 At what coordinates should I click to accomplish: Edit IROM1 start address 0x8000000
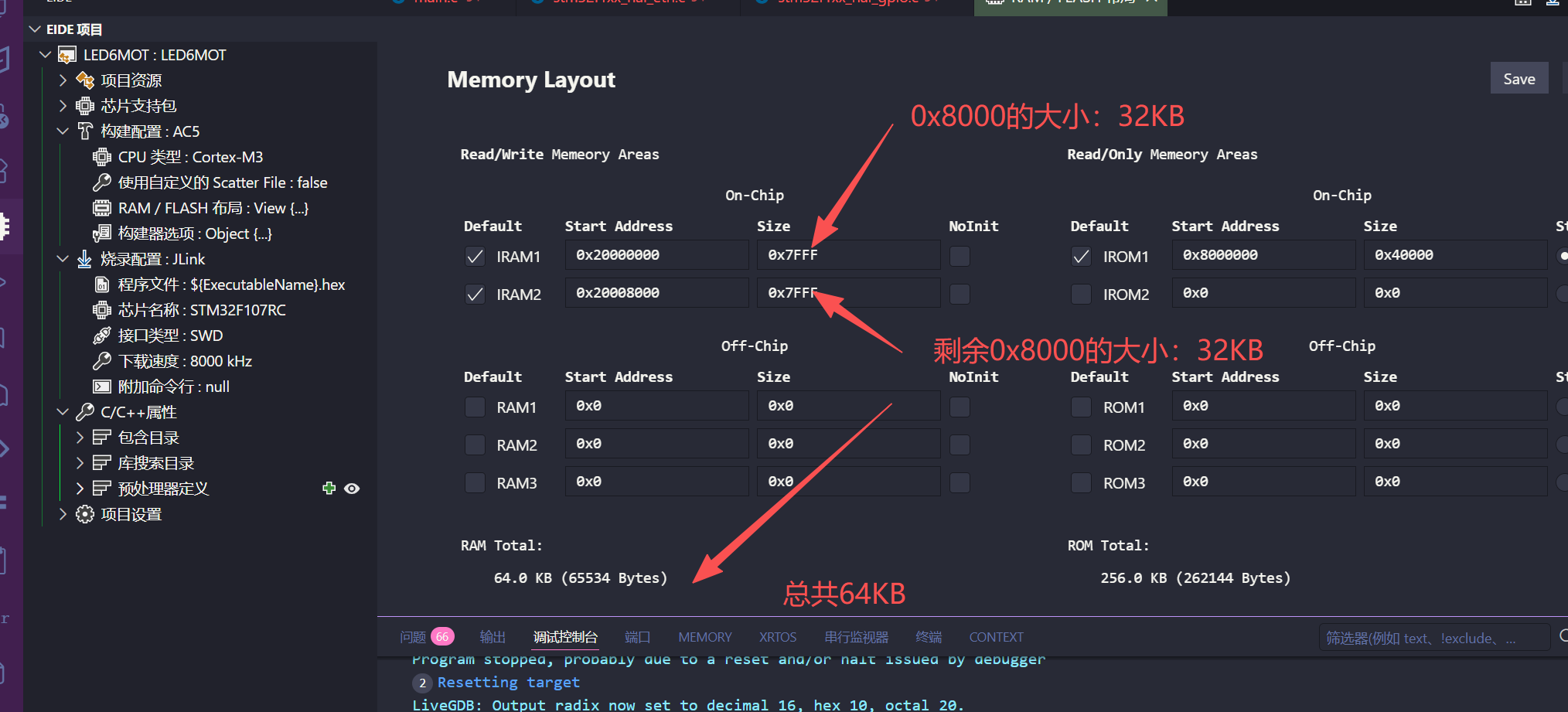(x=1263, y=255)
